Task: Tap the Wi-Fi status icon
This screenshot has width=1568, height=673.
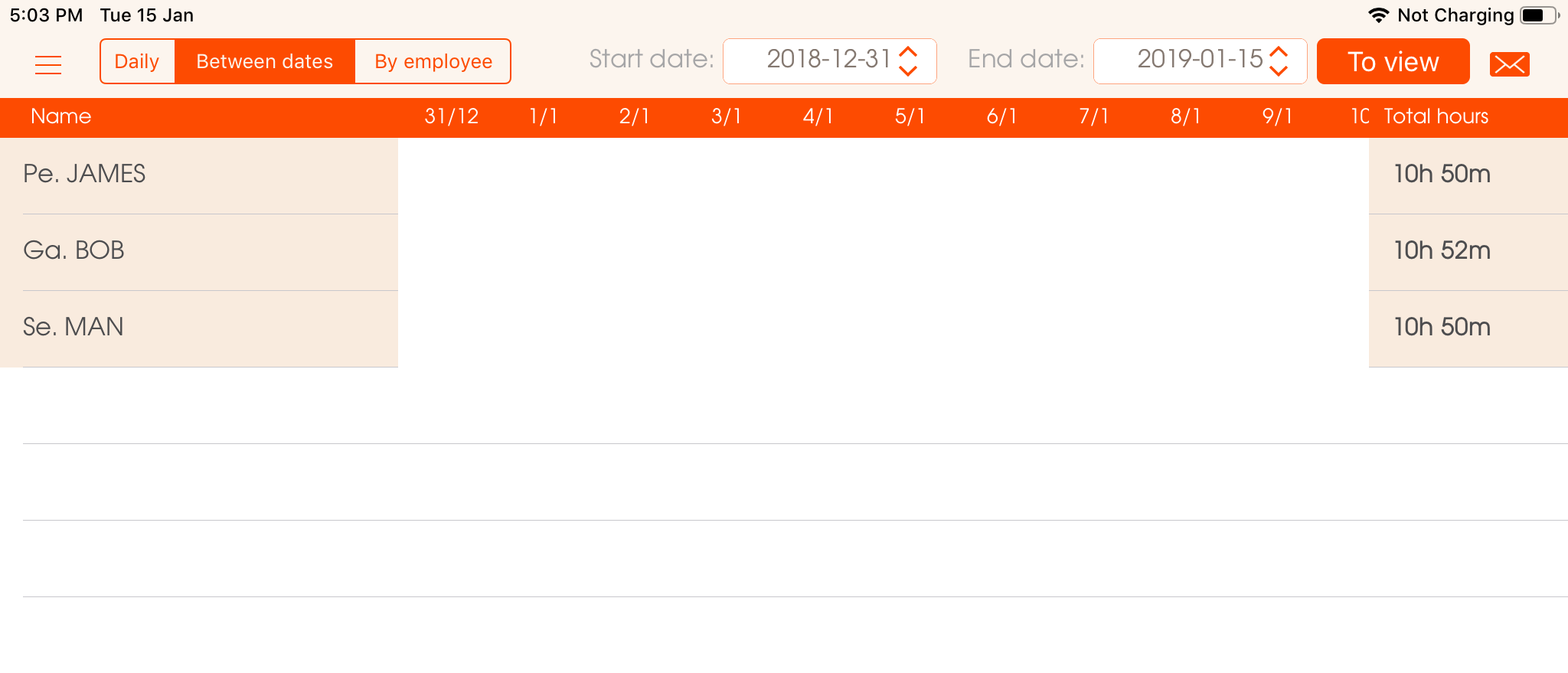Action: pyautogui.click(x=1378, y=15)
